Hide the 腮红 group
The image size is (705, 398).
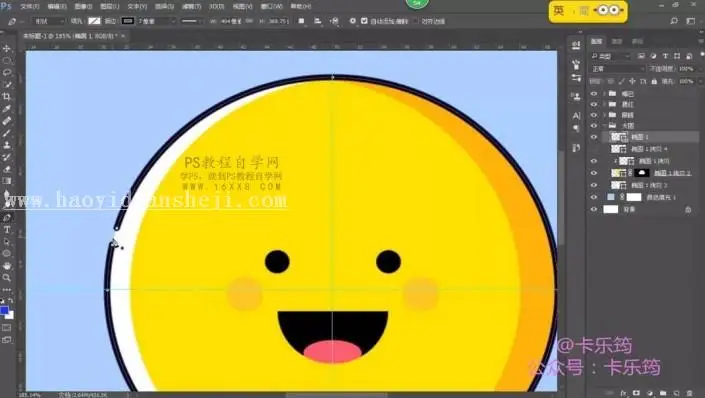point(594,104)
